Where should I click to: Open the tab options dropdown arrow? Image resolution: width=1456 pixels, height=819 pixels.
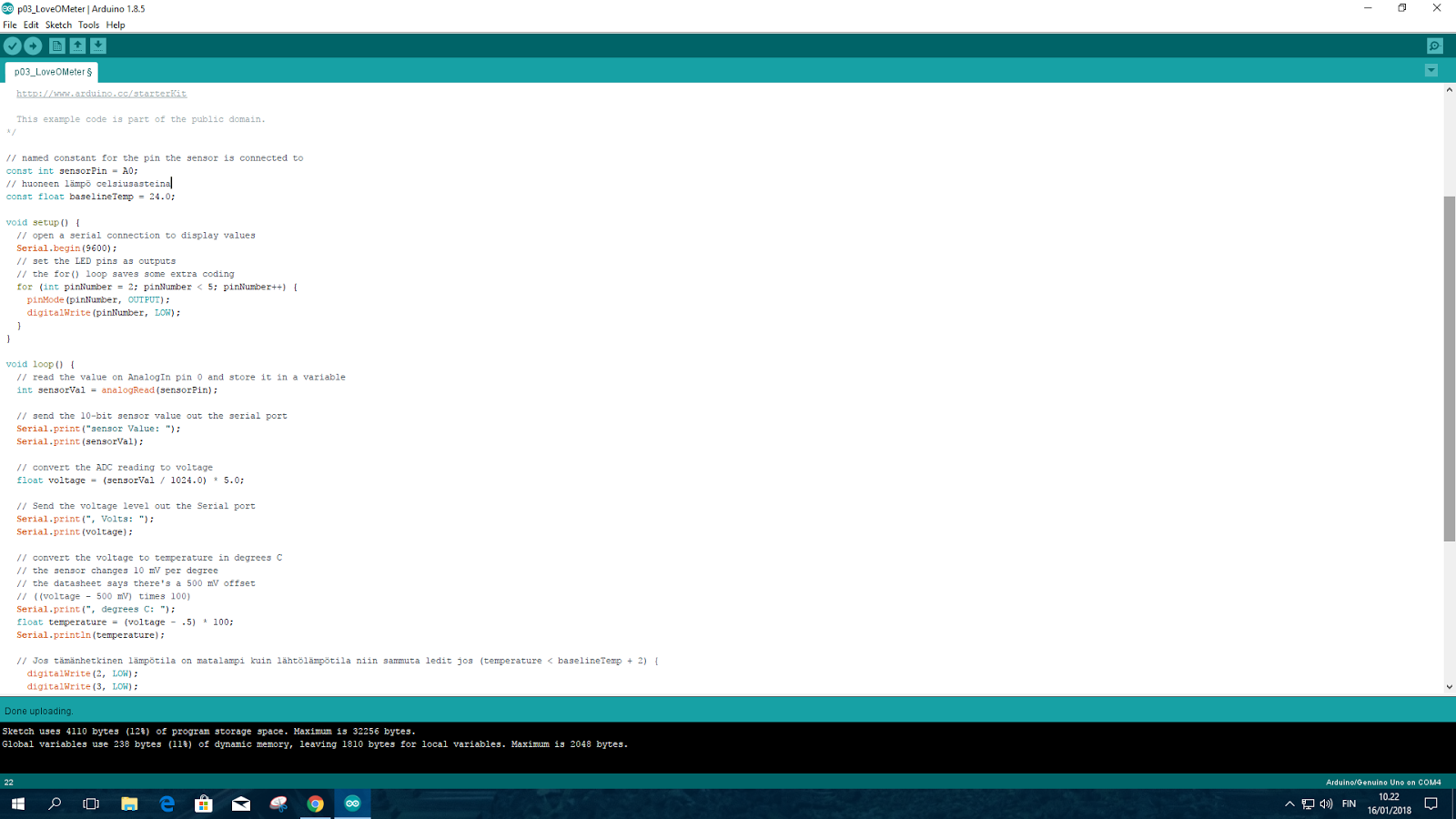click(1431, 70)
